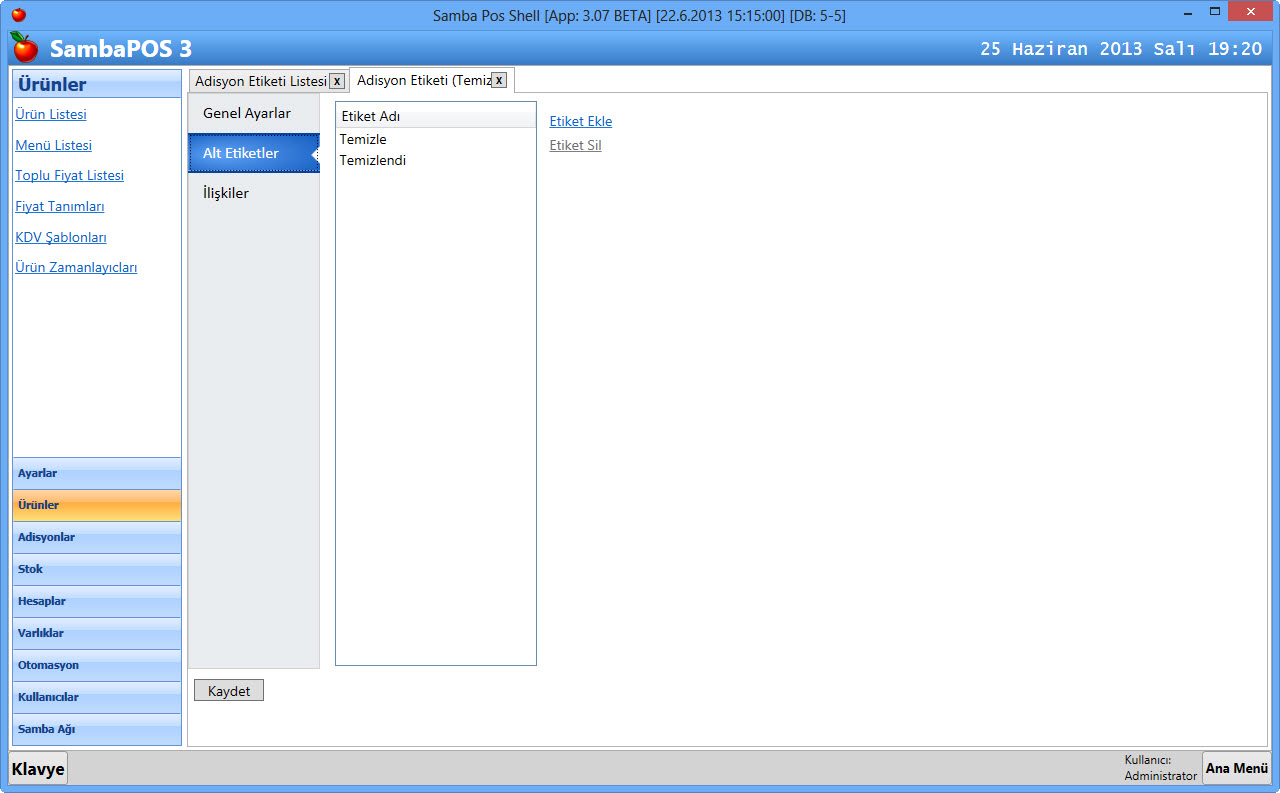1280x793 pixels.
Task: Select the Temizlendi tag row
Action: [372, 160]
